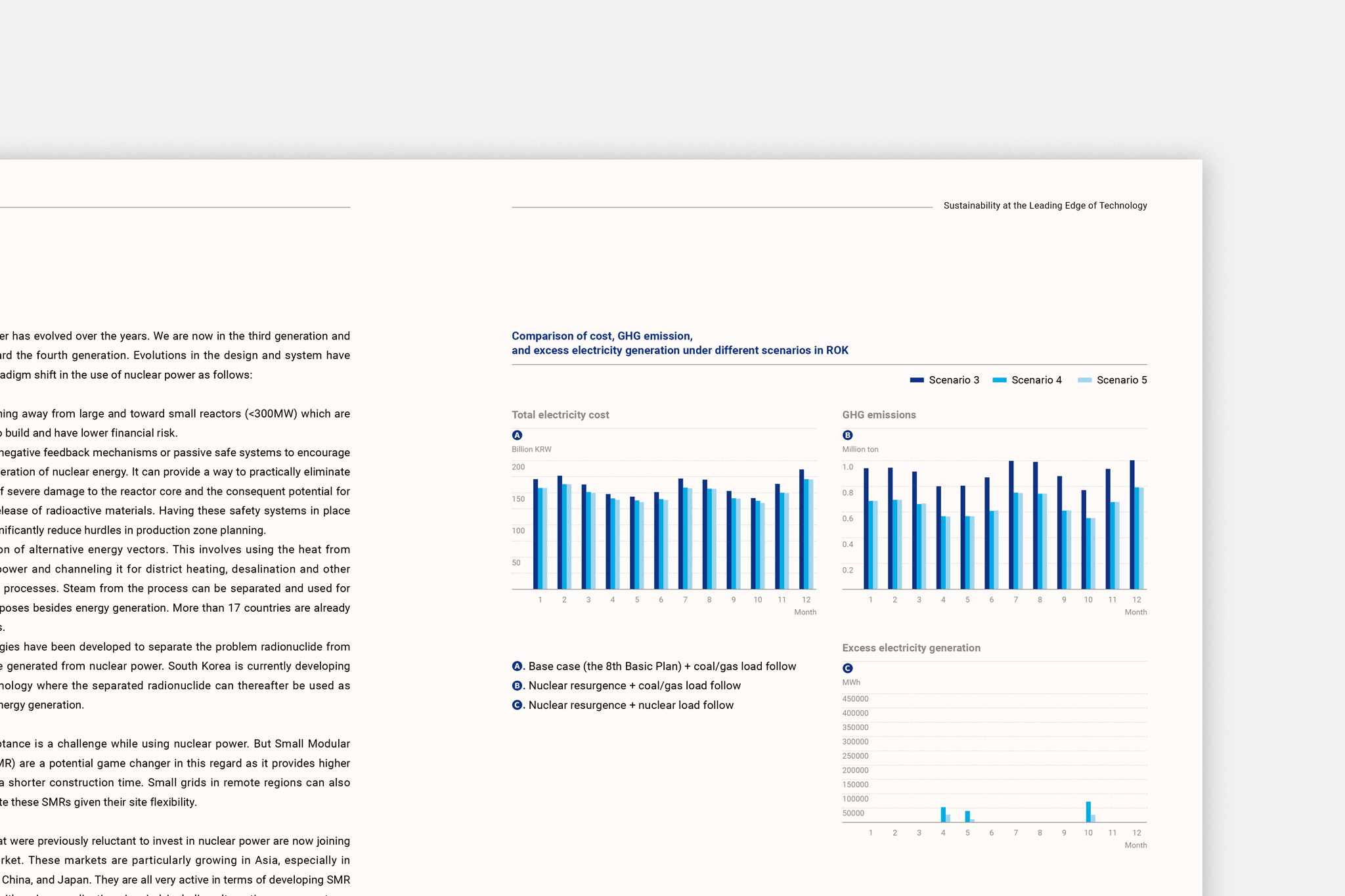The height and width of the screenshot is (896, 1345).
Task: Click the light blue Scenario 5 legend swatch
Action: point(1084,380)
